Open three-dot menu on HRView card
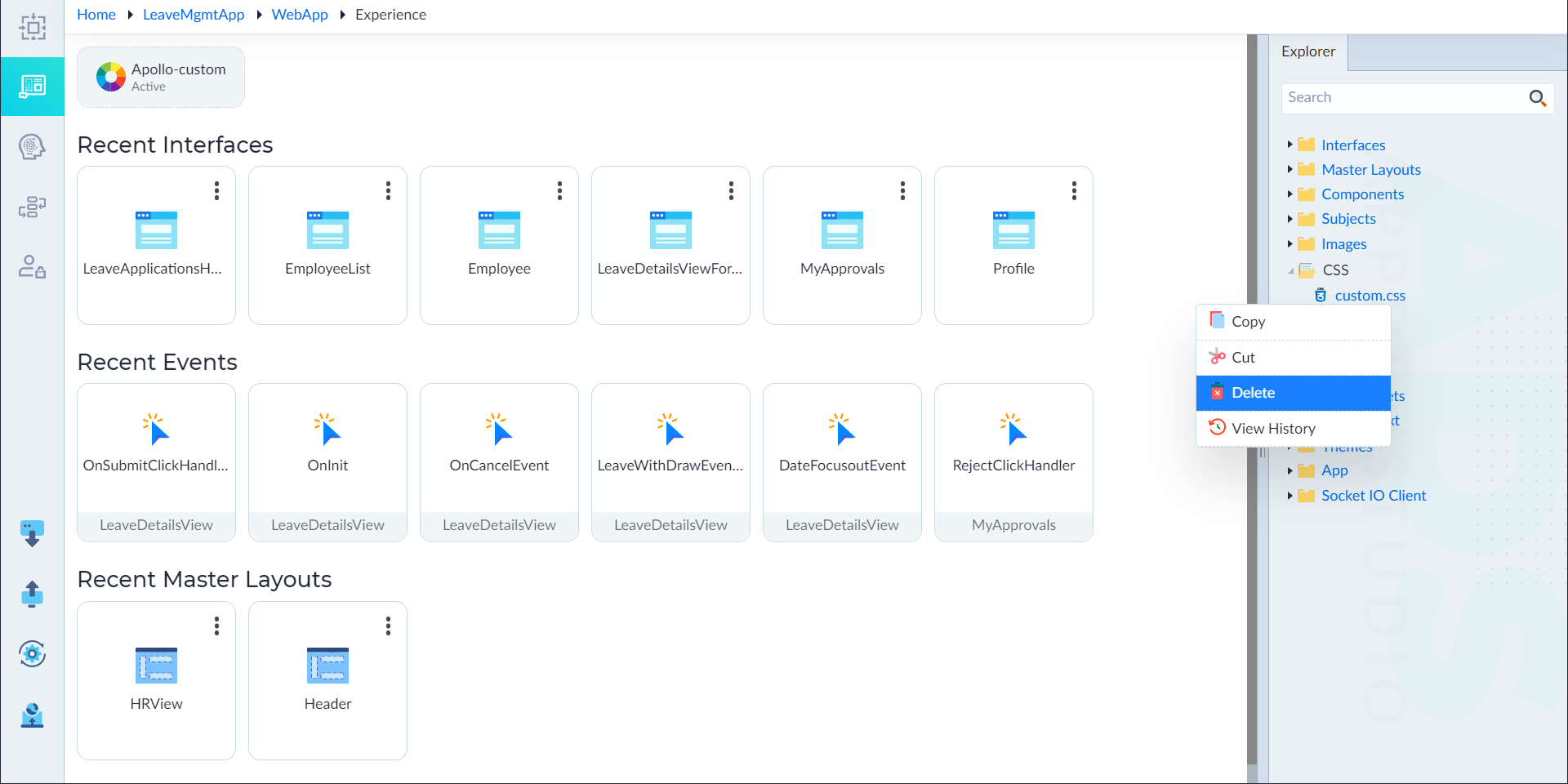 216,626
